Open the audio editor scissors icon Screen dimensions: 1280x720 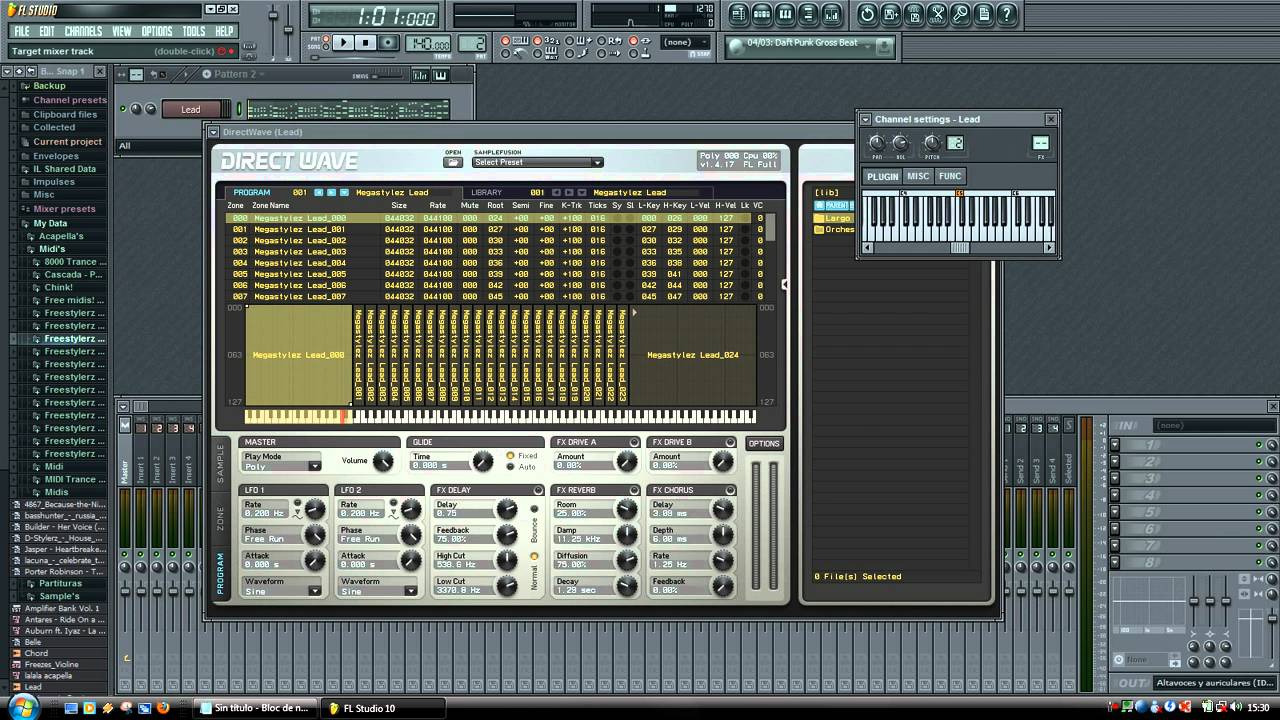pyautogui.click(x=937, y=14)
